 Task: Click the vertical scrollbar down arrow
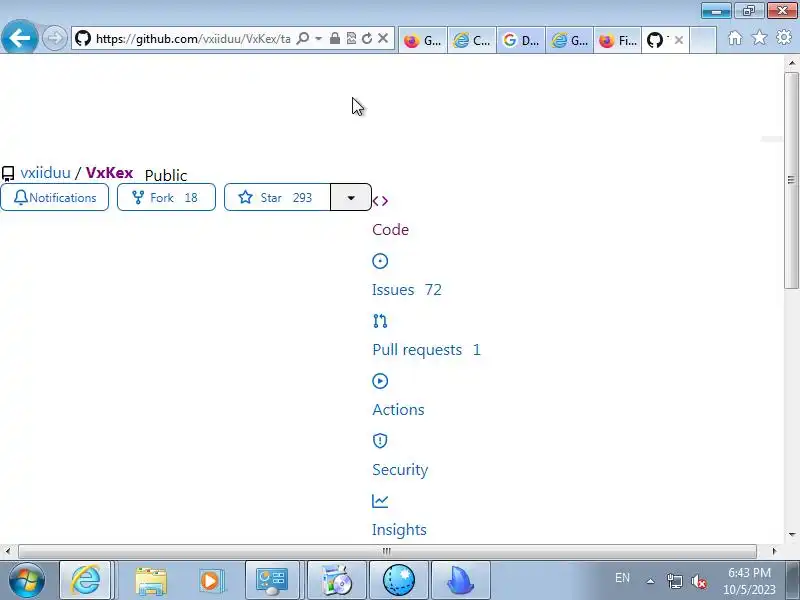point(792,535)
